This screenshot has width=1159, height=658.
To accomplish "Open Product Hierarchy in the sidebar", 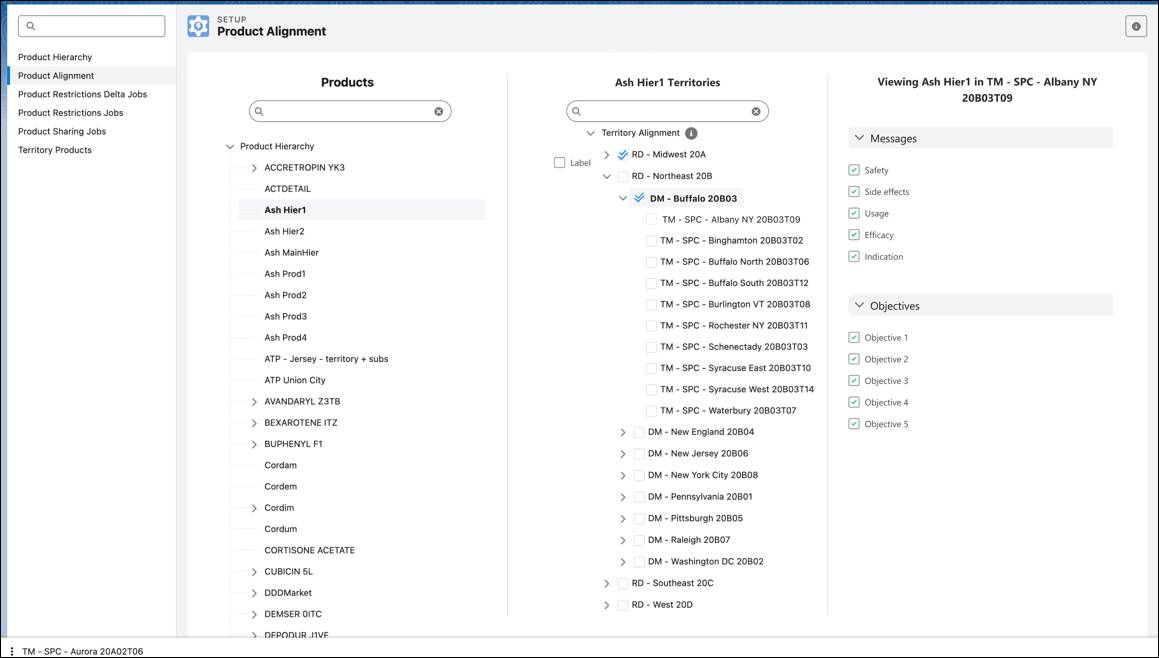I will 55,57.
